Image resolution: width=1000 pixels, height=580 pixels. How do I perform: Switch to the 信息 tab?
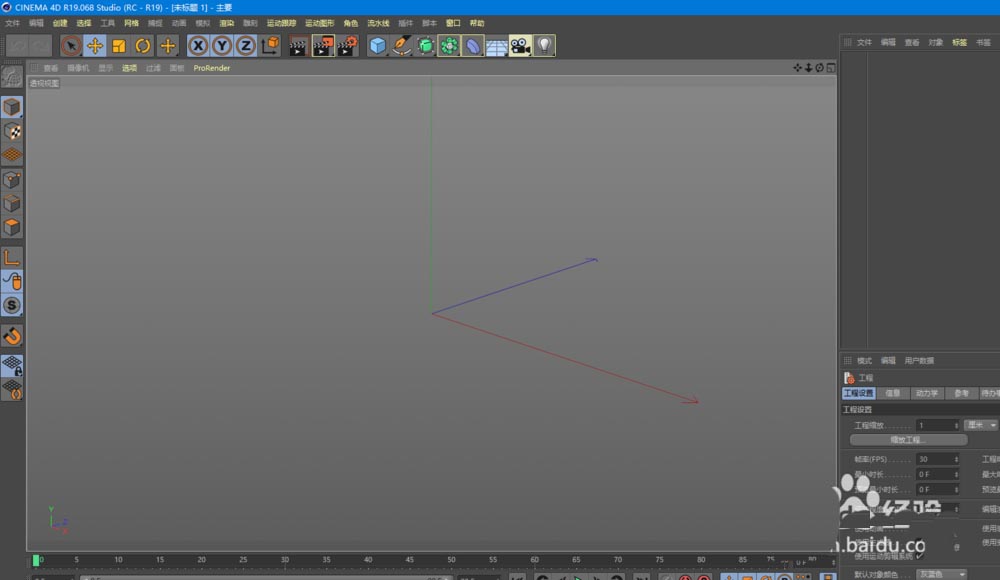coord(893,392)
